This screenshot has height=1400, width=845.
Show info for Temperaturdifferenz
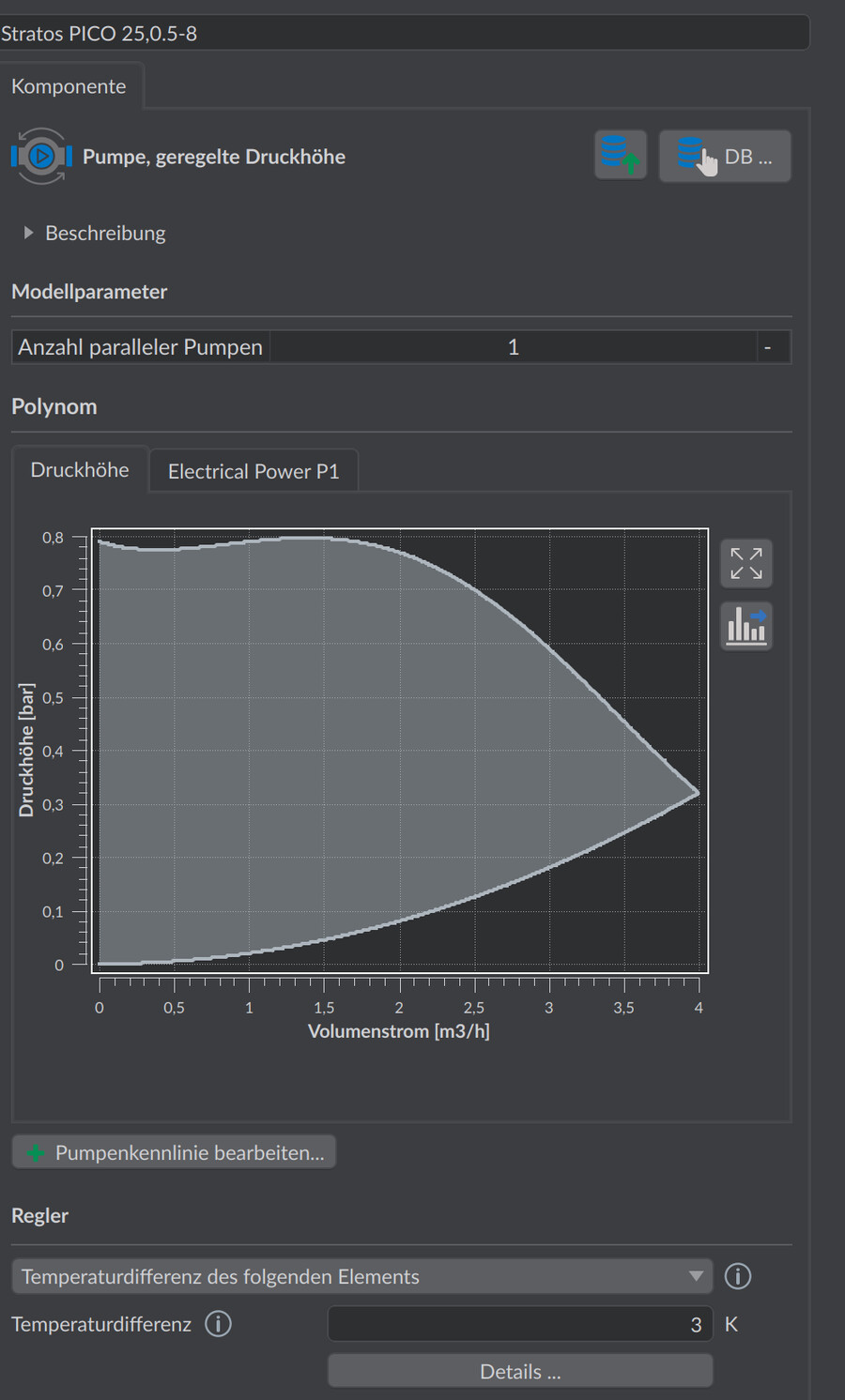tap(218, 1324)
